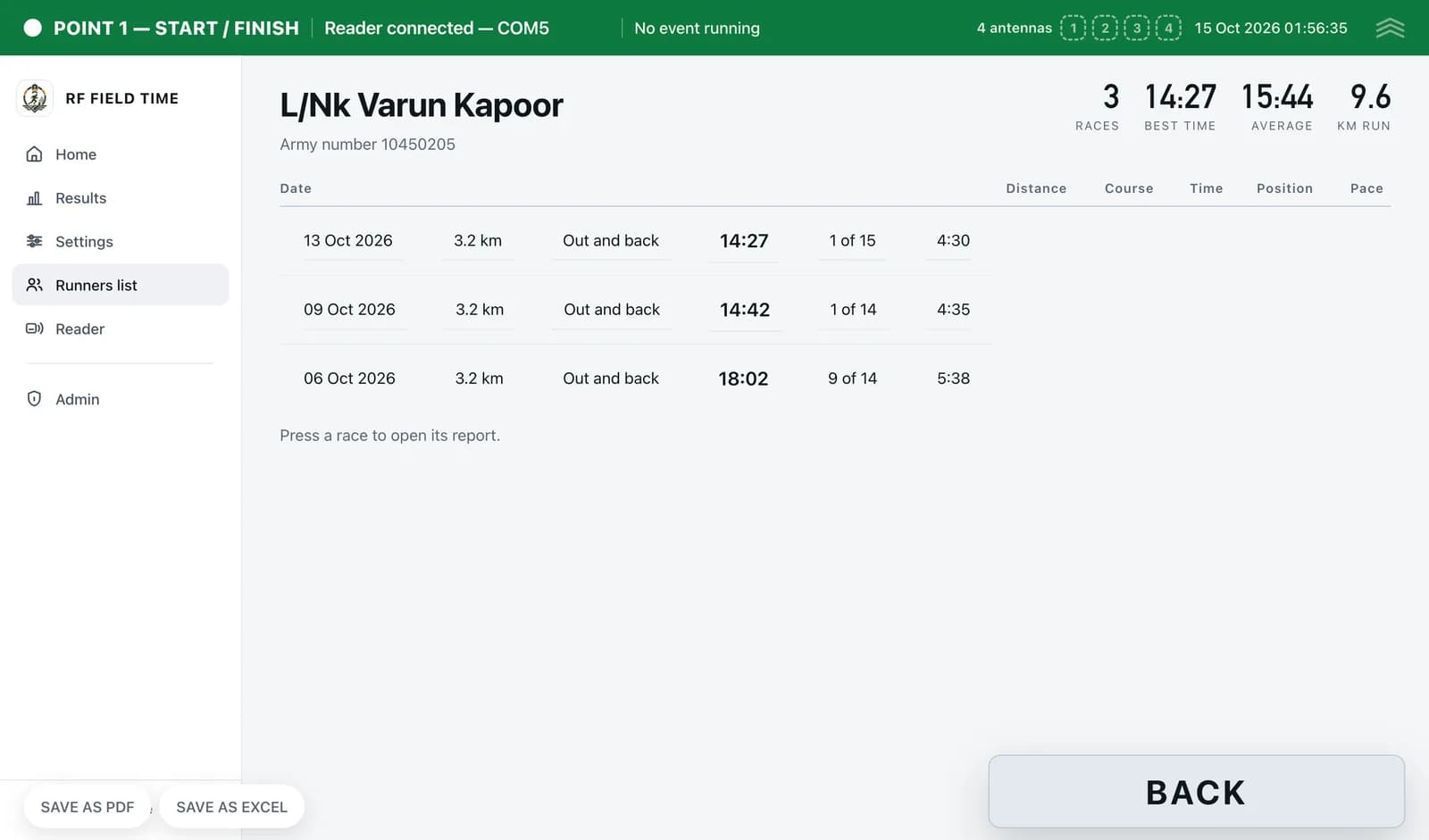
Task: Click the KM RUN statistic 9.6
Action: pos(1364,107)
